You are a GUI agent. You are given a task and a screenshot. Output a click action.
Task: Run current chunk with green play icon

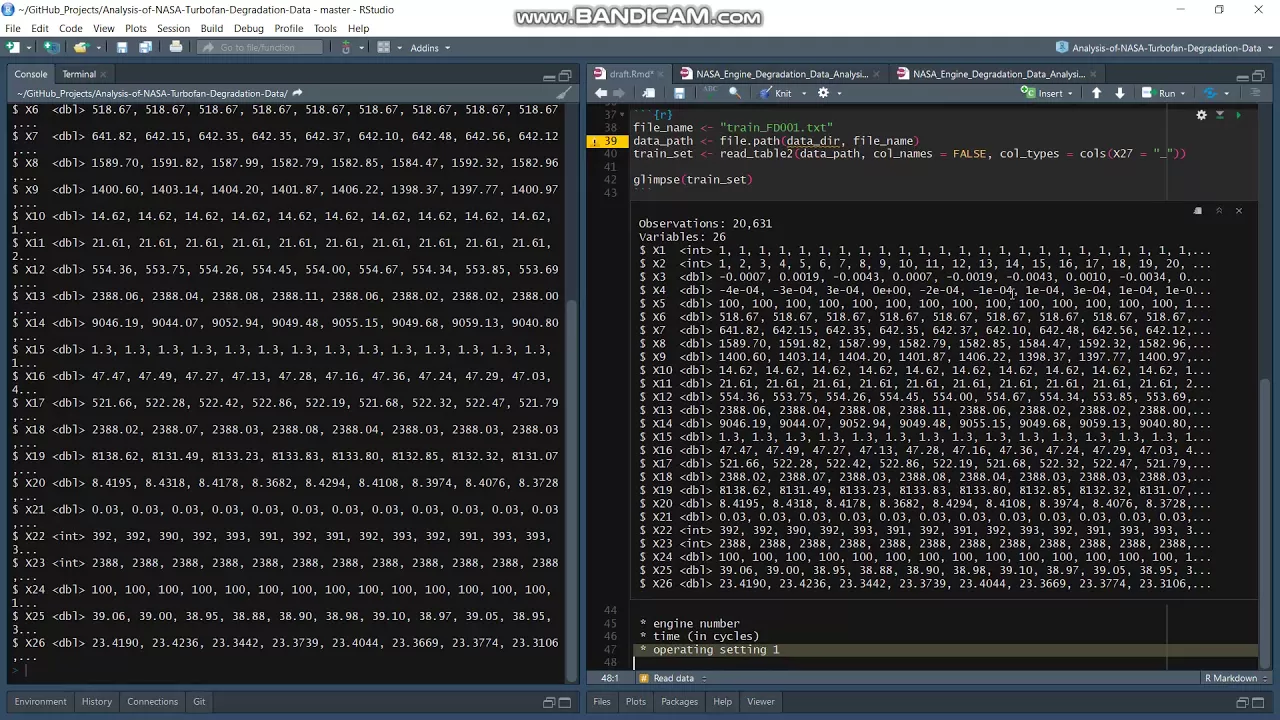pyautogui.click(x=1238, y=115)
